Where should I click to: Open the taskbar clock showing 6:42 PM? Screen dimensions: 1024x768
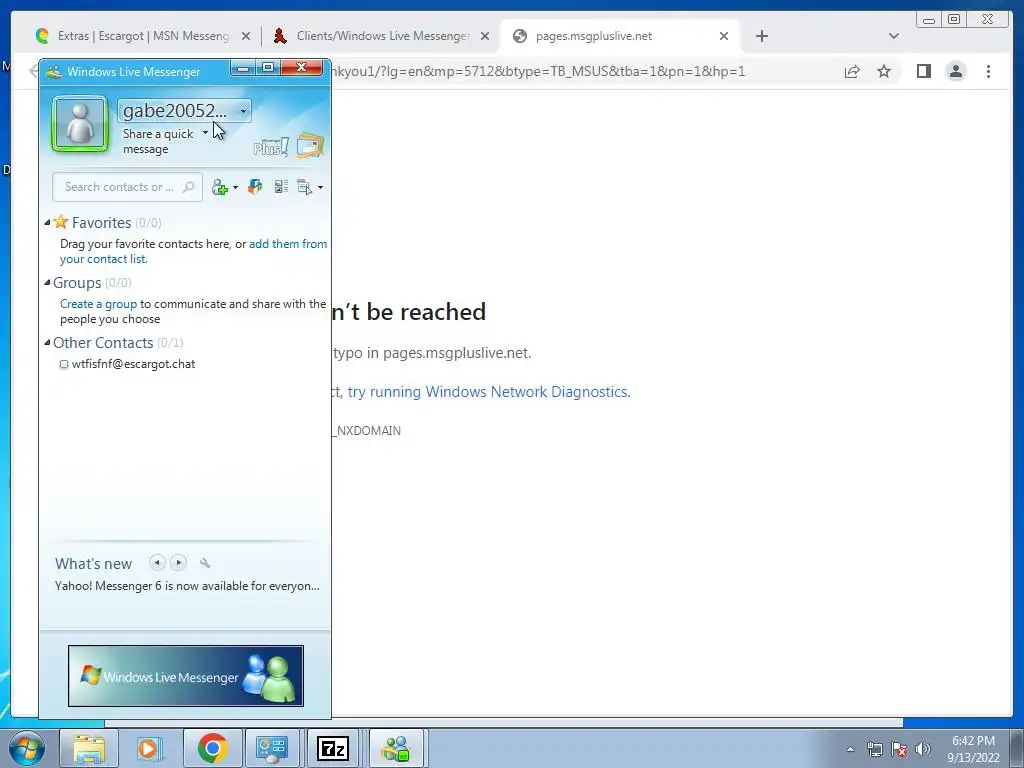pos(973,749)
